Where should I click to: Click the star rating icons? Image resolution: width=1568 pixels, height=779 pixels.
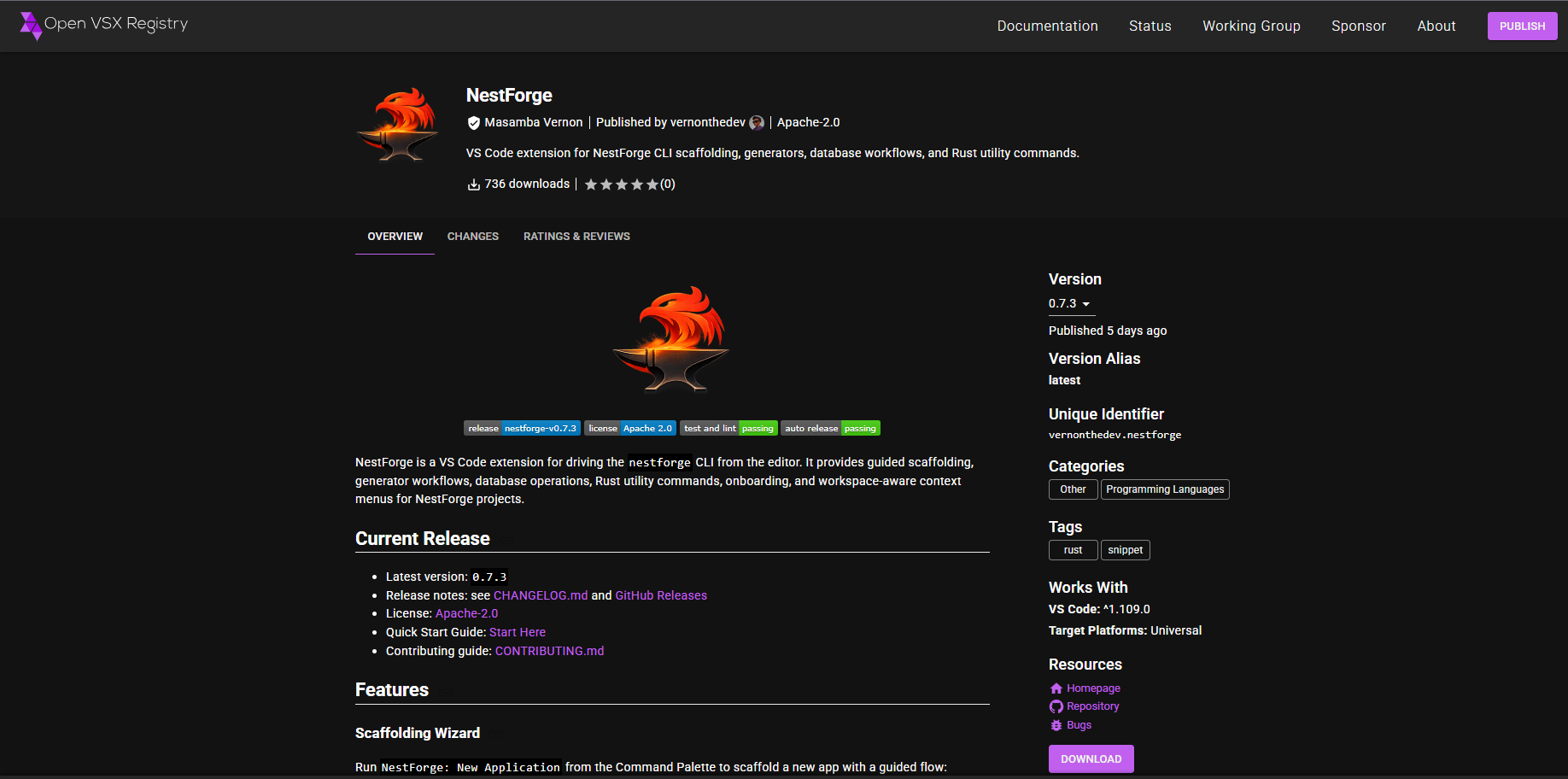pos(621,184)
